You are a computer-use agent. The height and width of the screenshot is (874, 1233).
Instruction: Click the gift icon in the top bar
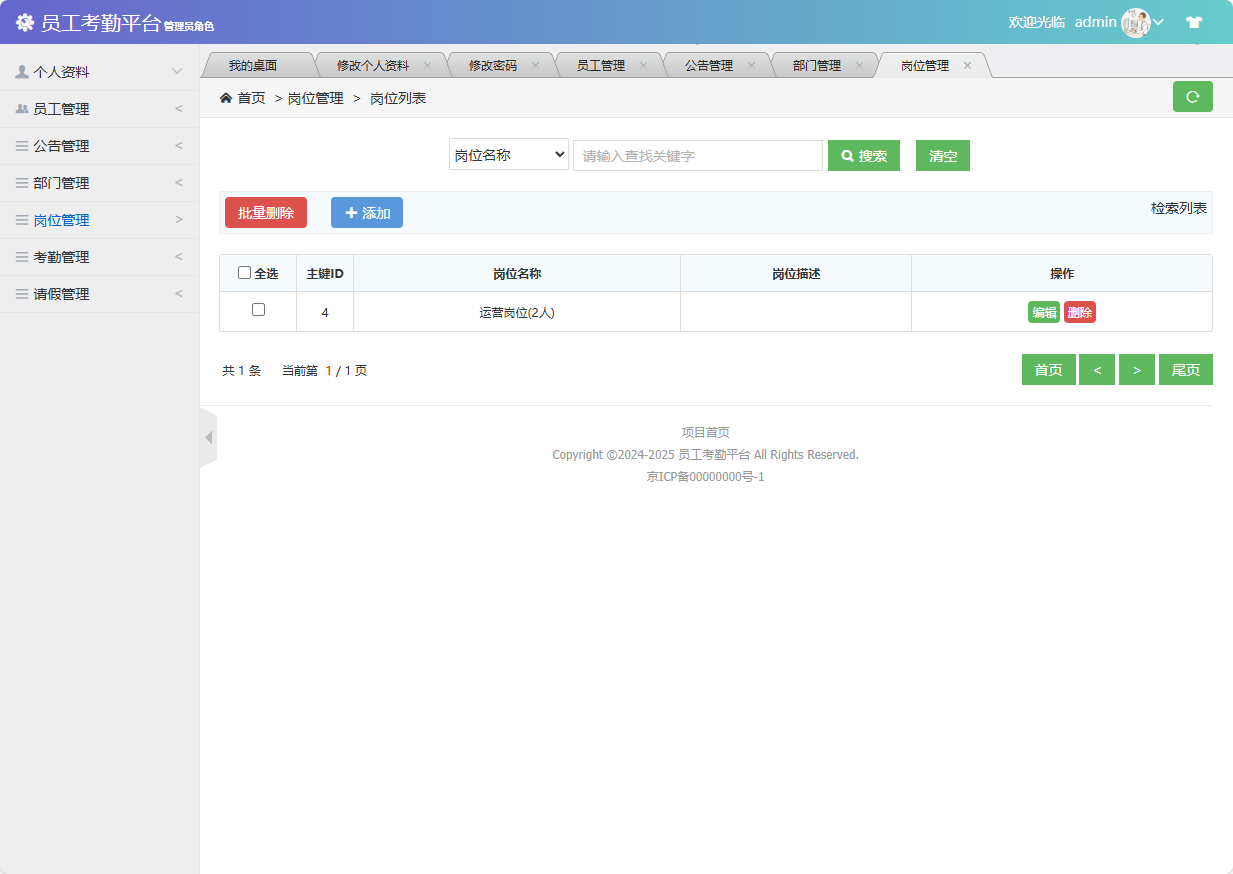(x=1194, y=21)
